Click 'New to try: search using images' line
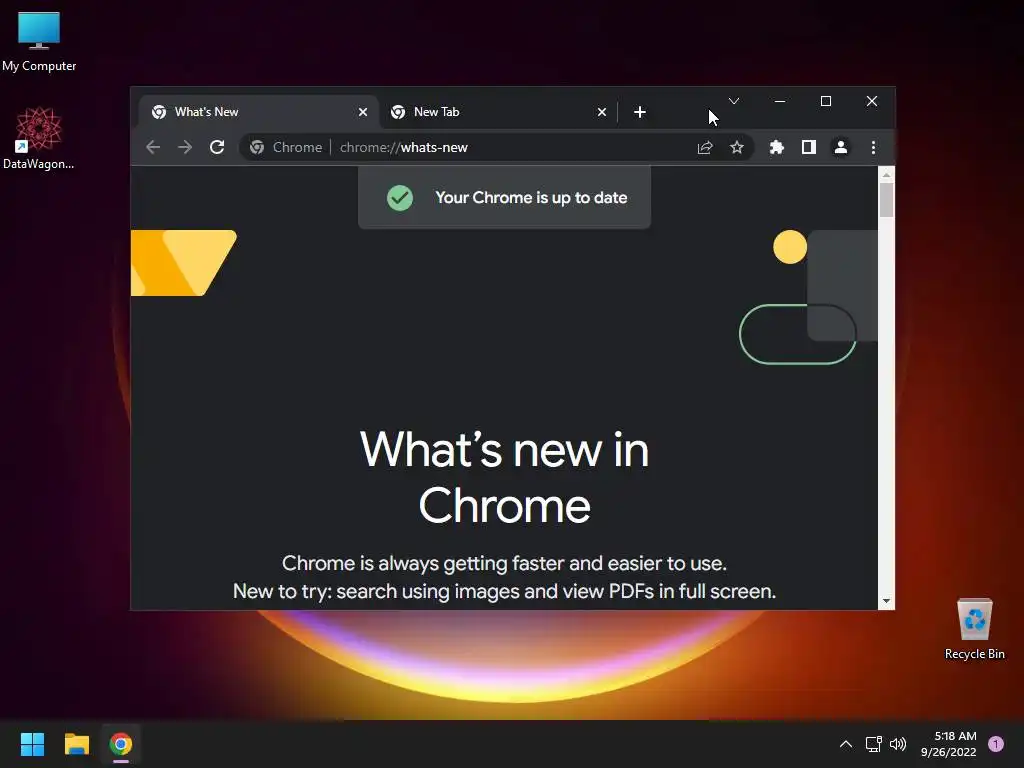1024x768 pixels. 504,591
